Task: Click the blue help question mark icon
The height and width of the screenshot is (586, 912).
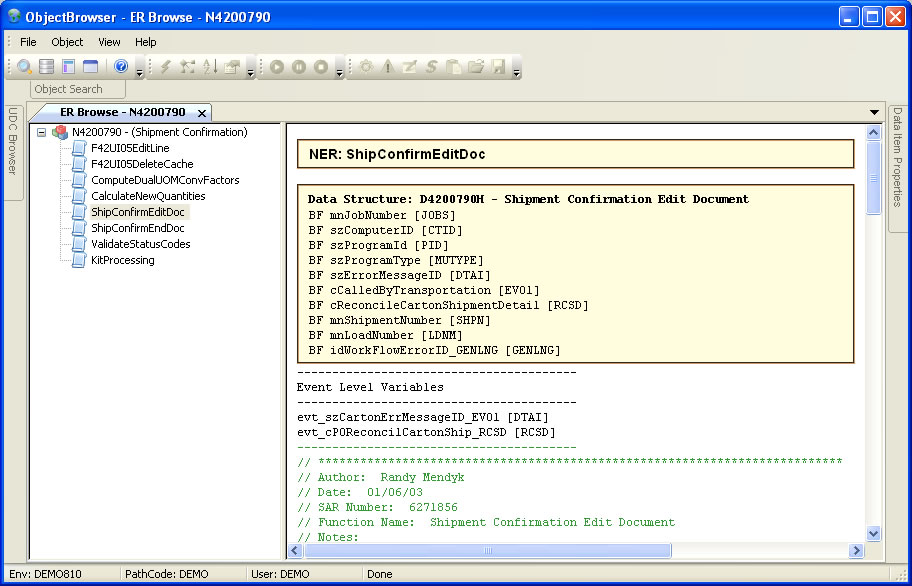Action: click(121, 67)
